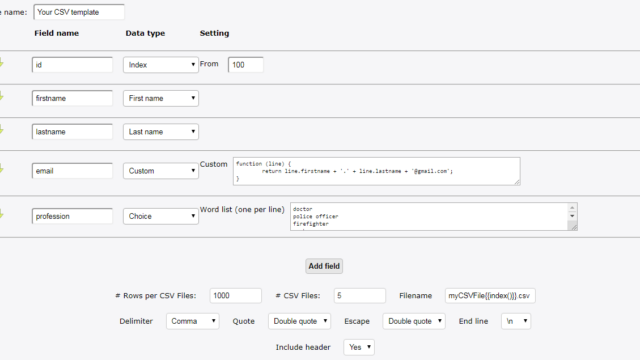The width and height of the screenshot is (640, 360).
Task: Click the resize grip of the Word list textarea
Action: (x=574, y=227)
